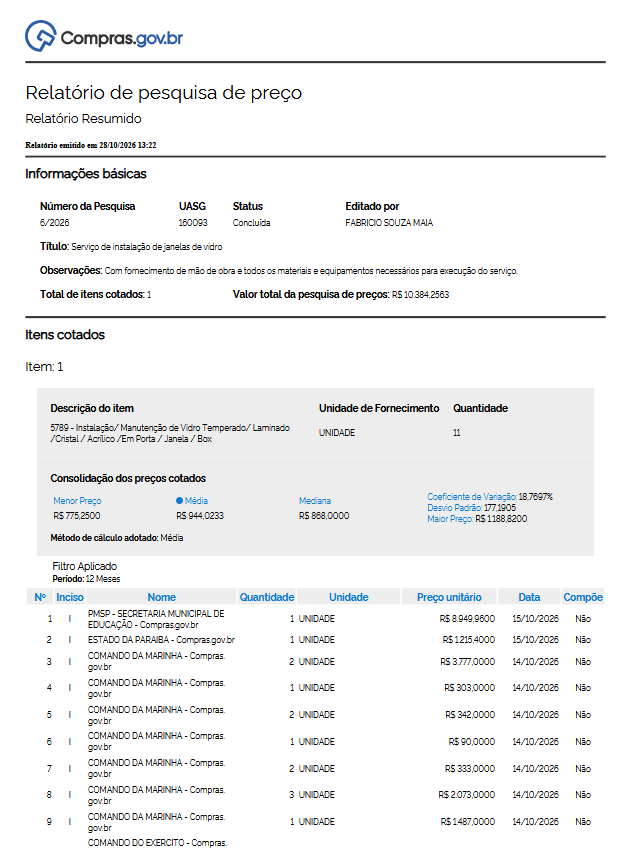Open the Maior Preço link
632x868 pixels.
(450, 519)
